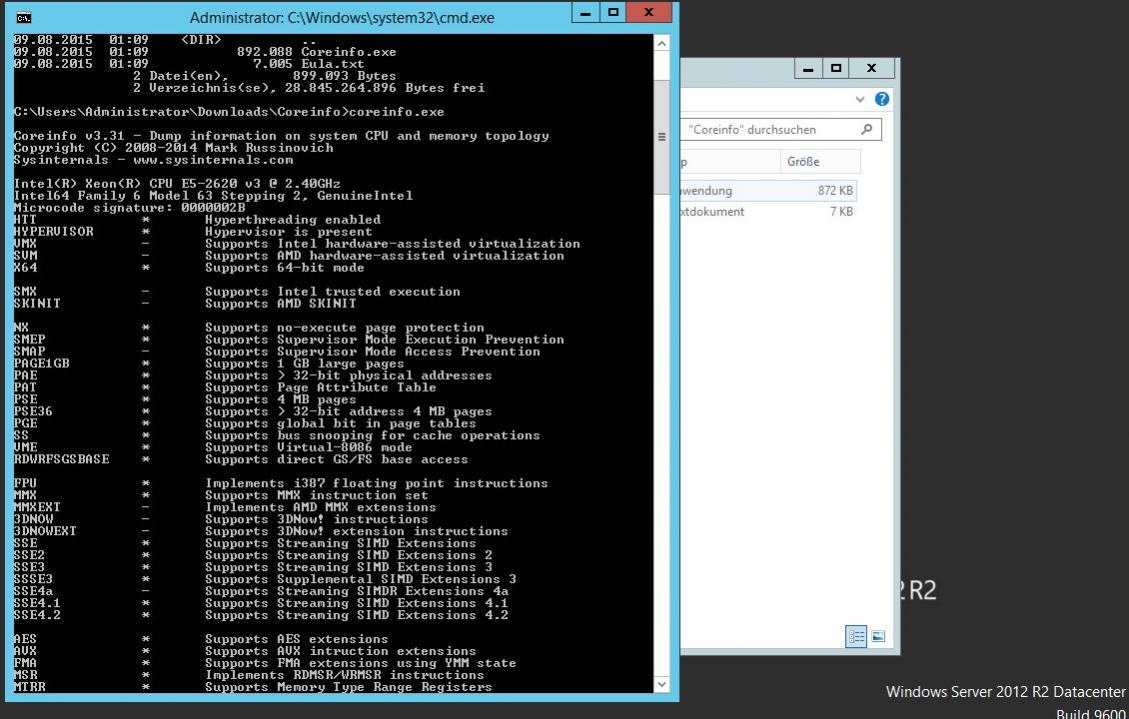The height and width of the screenshot is (719, 1129).
Task: Click "Hyperthreading enabled" line
Action: [292, 220]
